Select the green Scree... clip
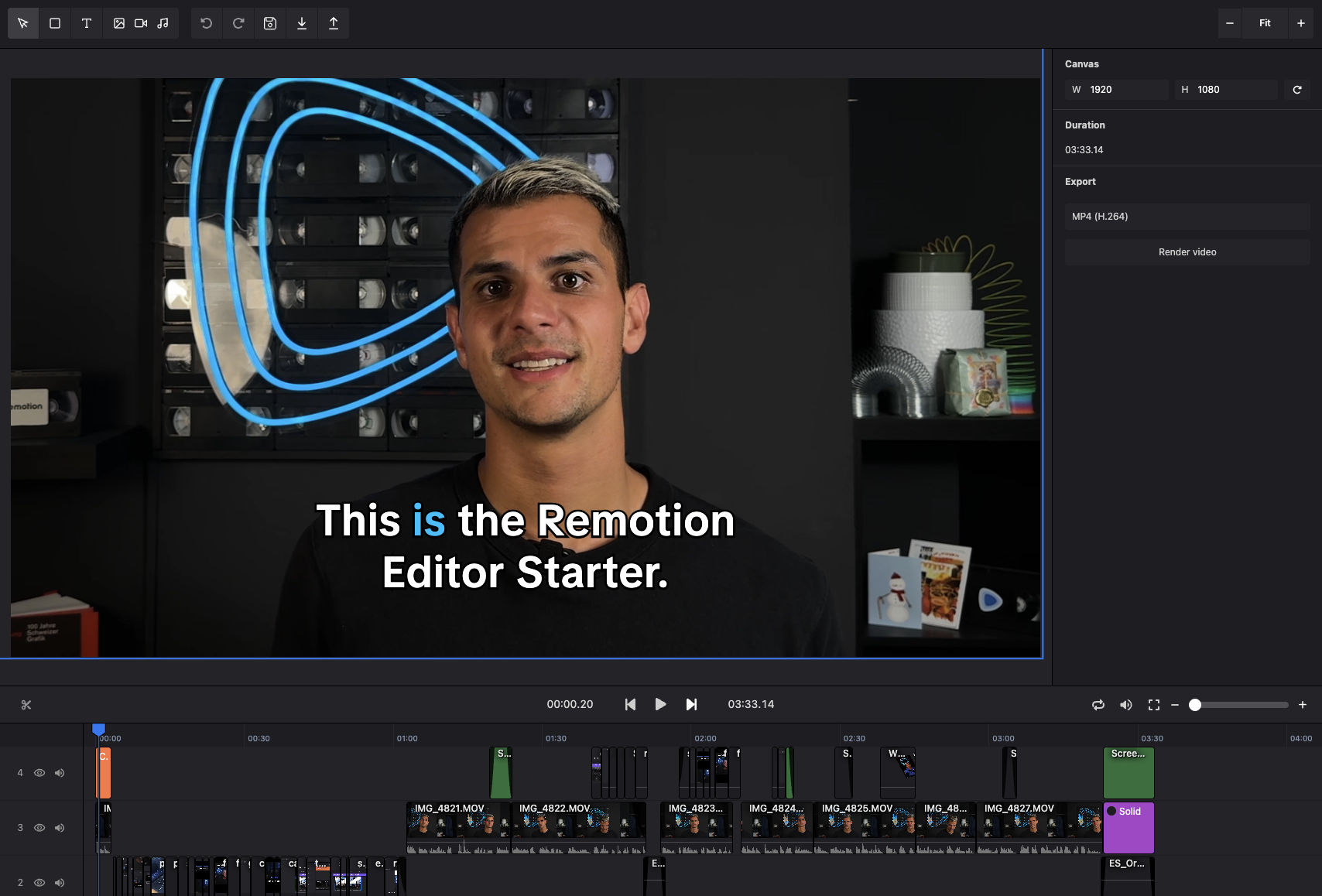This screenshot has width=1322, height=896. 1128,773
